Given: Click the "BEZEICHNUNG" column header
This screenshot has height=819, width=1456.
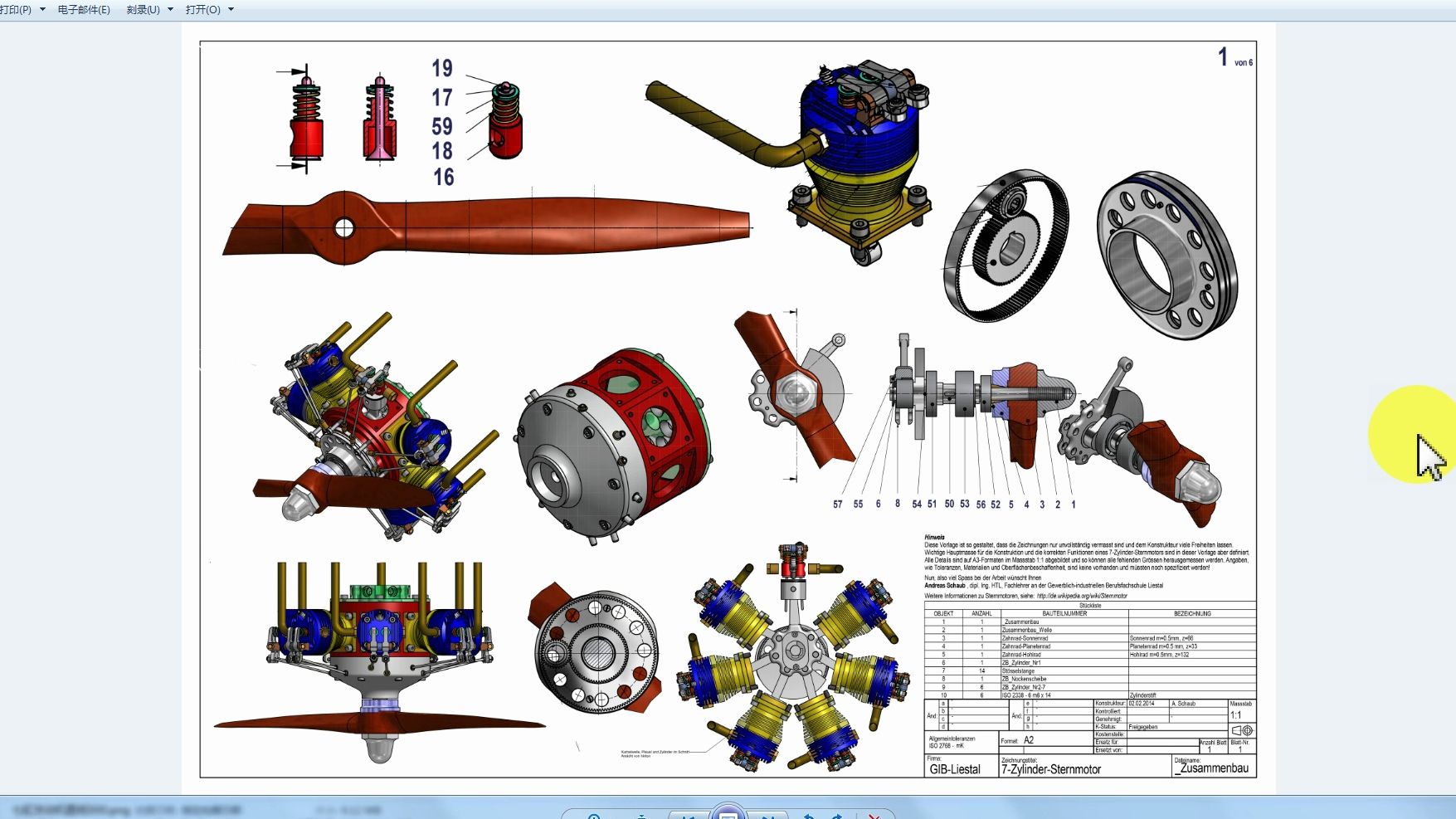Looking at the screenshot, I should pos(1192,614).
